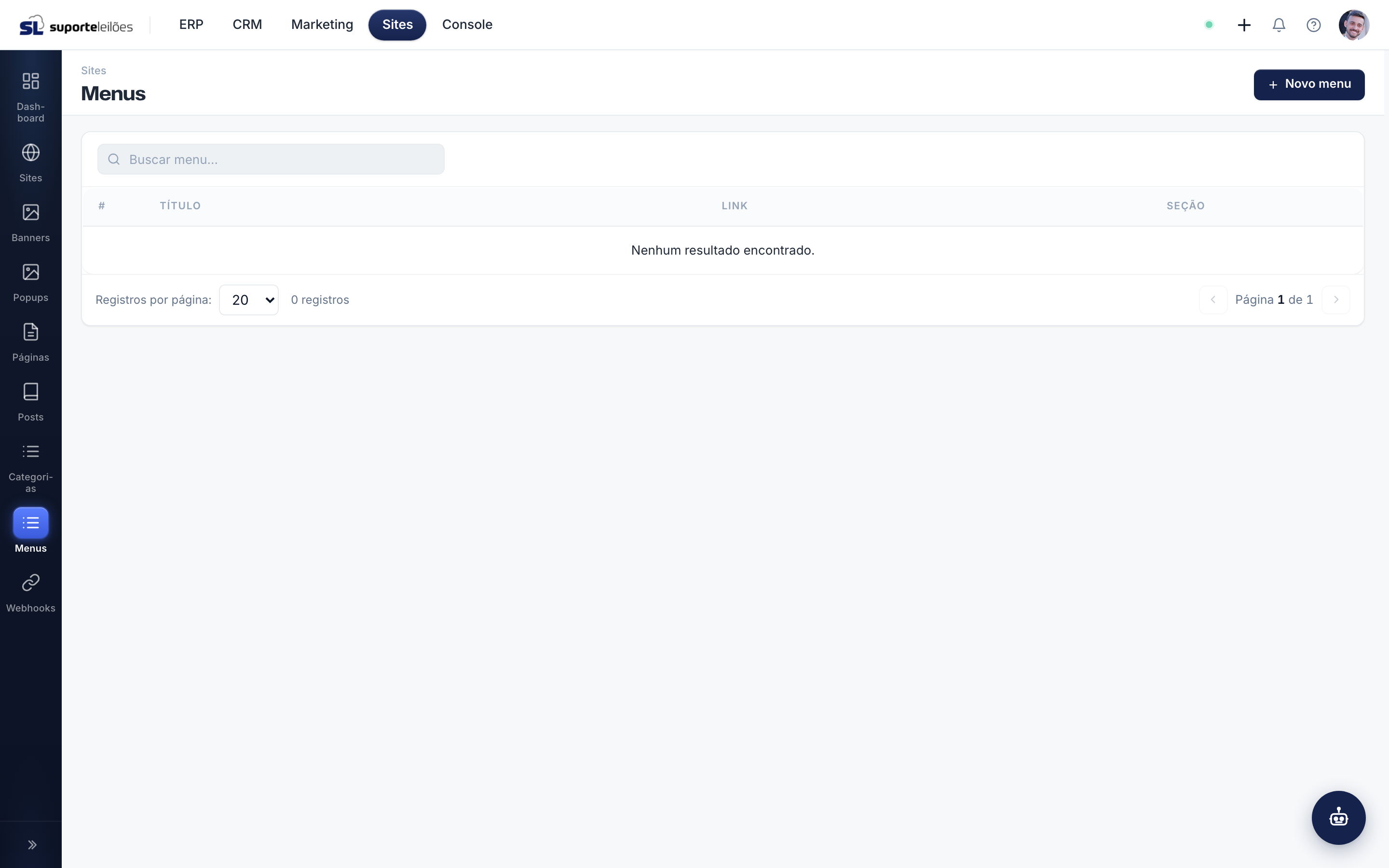Go to Banners in the sidebar

click(x=30, y=223)
